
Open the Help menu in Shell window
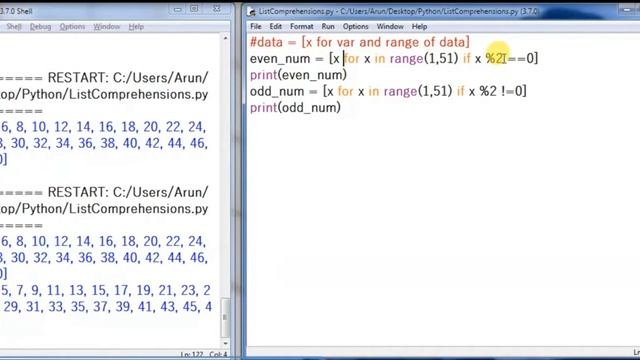point(136,27)
